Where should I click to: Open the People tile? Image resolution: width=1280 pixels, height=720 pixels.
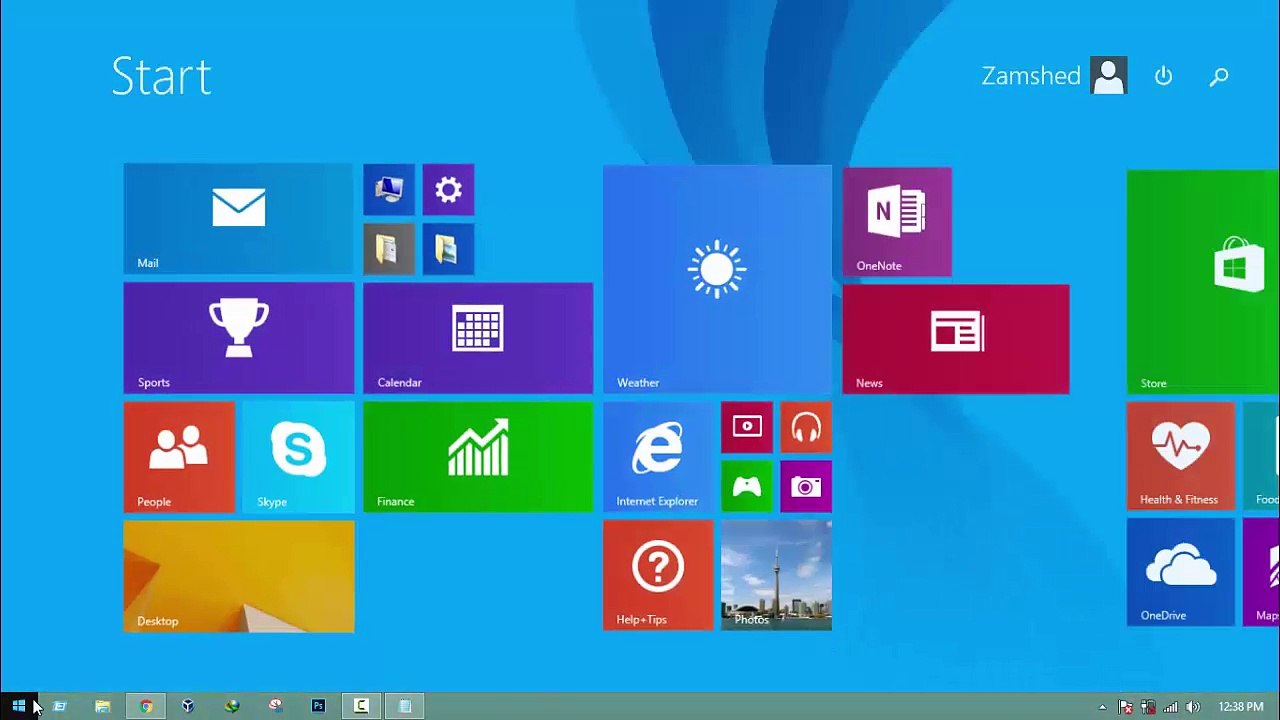coord(179,457)
